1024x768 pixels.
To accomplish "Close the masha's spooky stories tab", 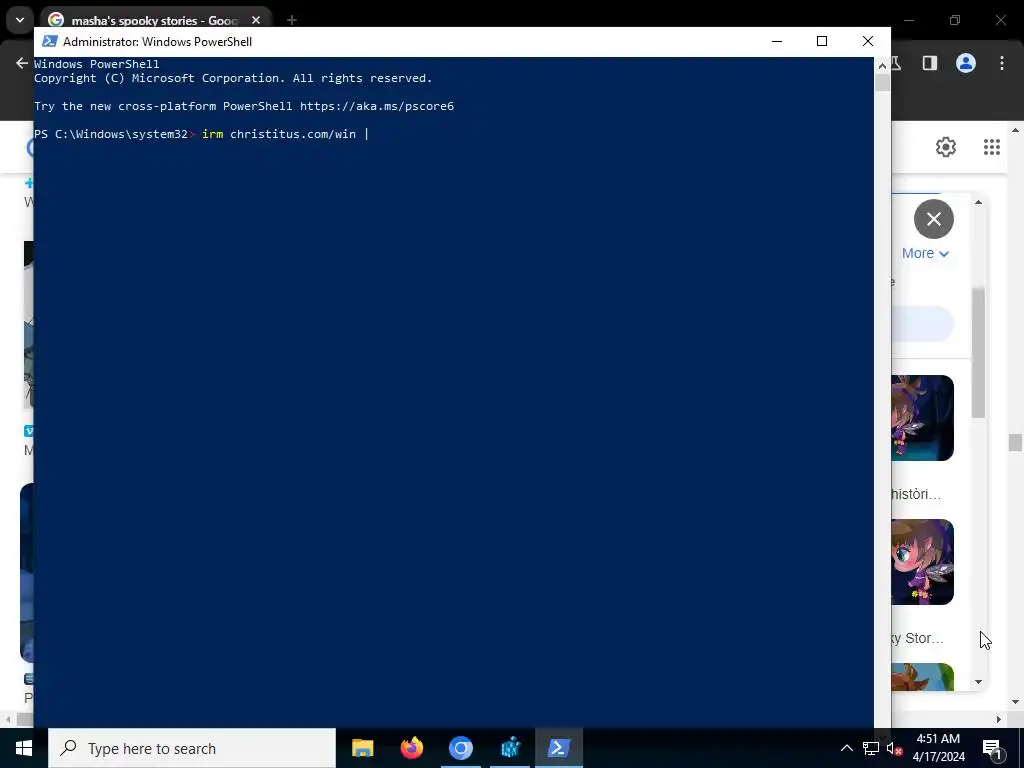I will [256, 20].
